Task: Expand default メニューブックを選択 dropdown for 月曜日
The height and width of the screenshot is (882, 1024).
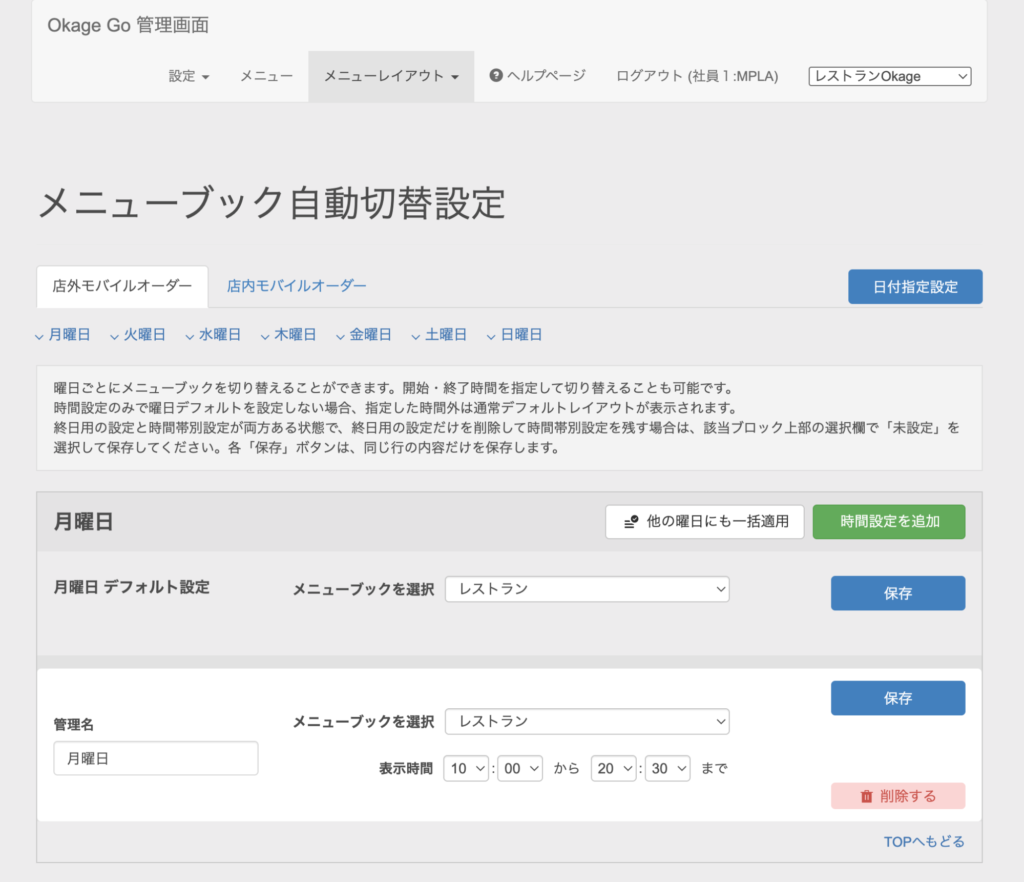Action: [587, 589]
